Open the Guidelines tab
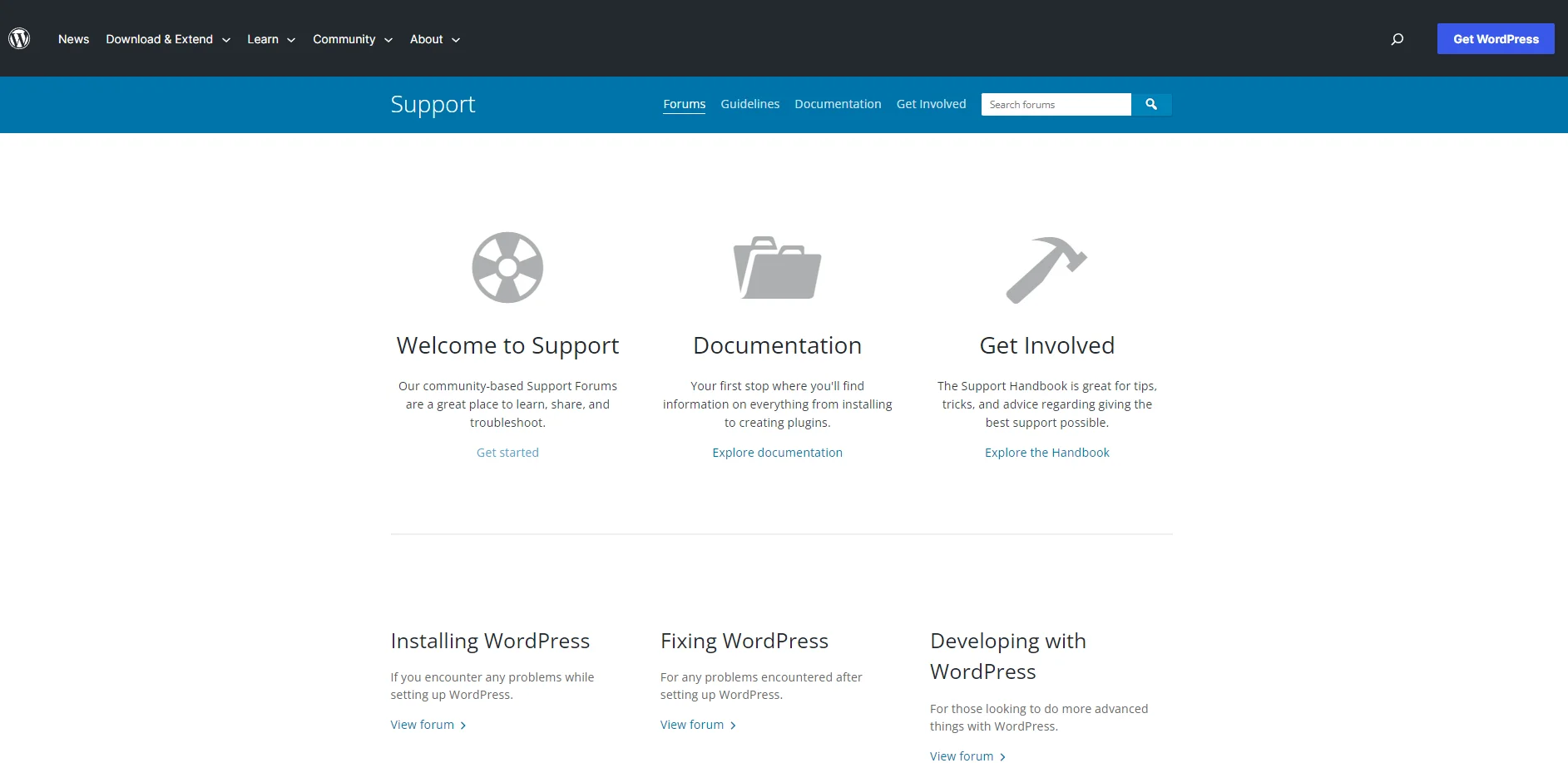The image size is (1568, 763). (749, 104)
